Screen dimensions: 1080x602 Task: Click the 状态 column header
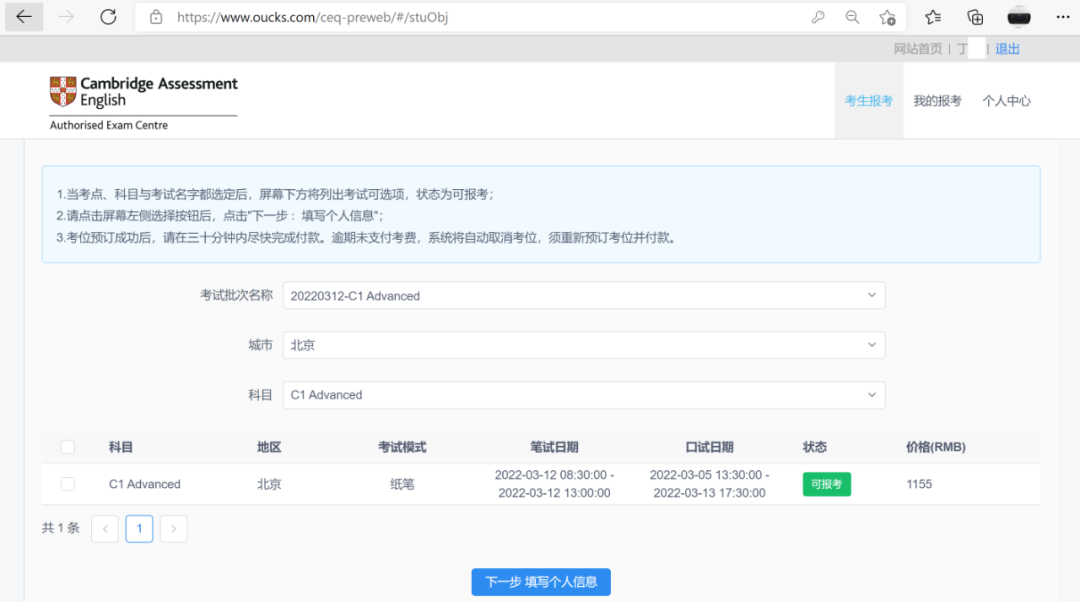[814, 447]
